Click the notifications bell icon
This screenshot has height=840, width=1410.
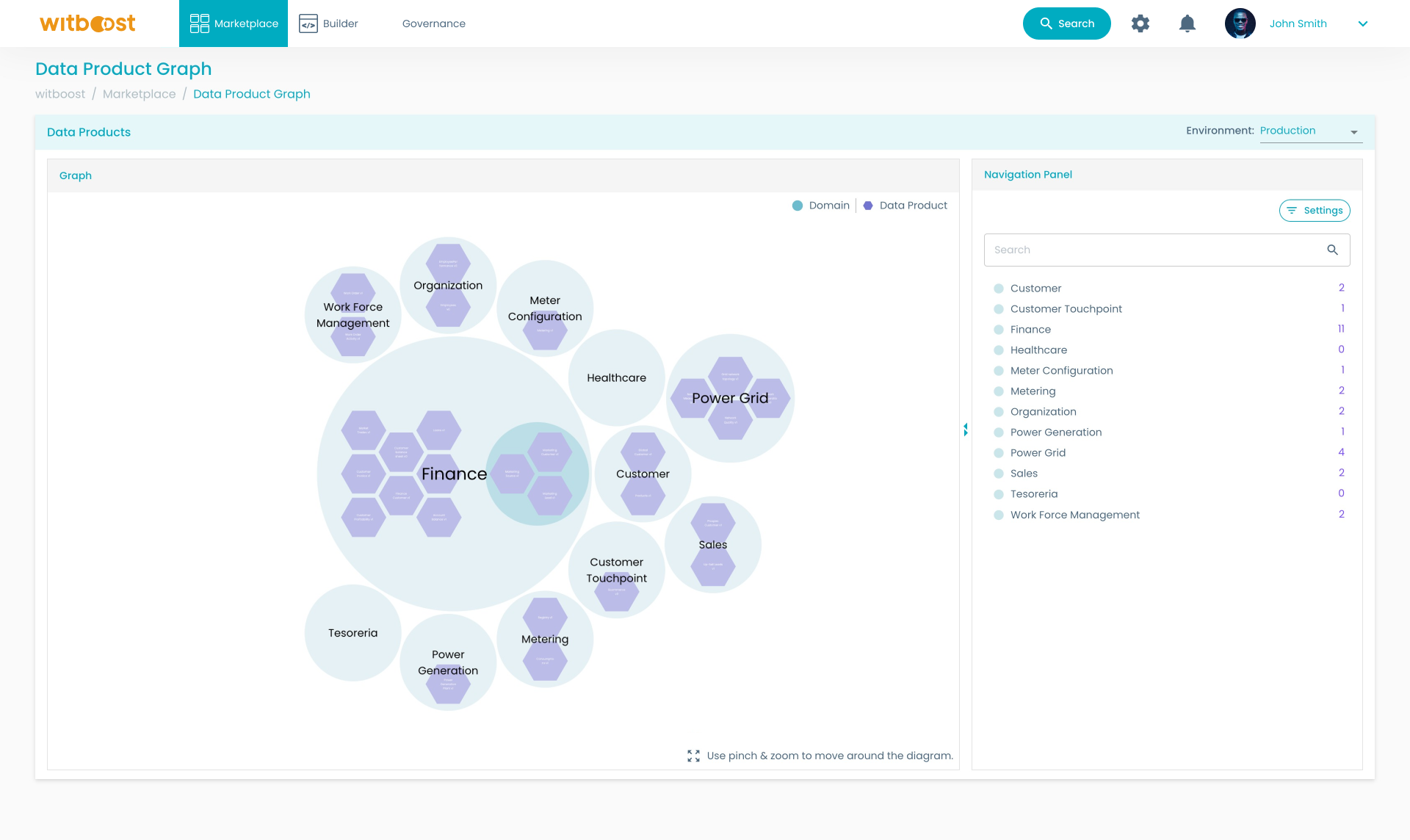tap(1187, 23)
